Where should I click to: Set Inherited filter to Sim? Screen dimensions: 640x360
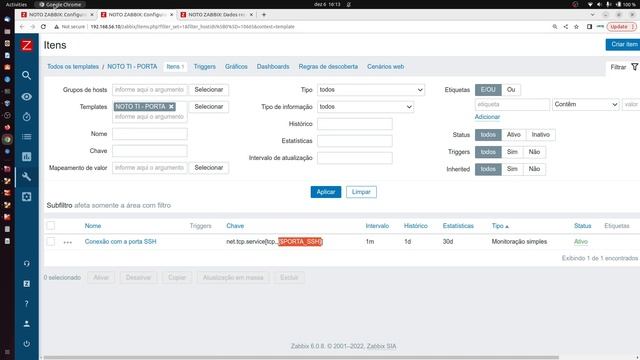click(x=512, y=169)
